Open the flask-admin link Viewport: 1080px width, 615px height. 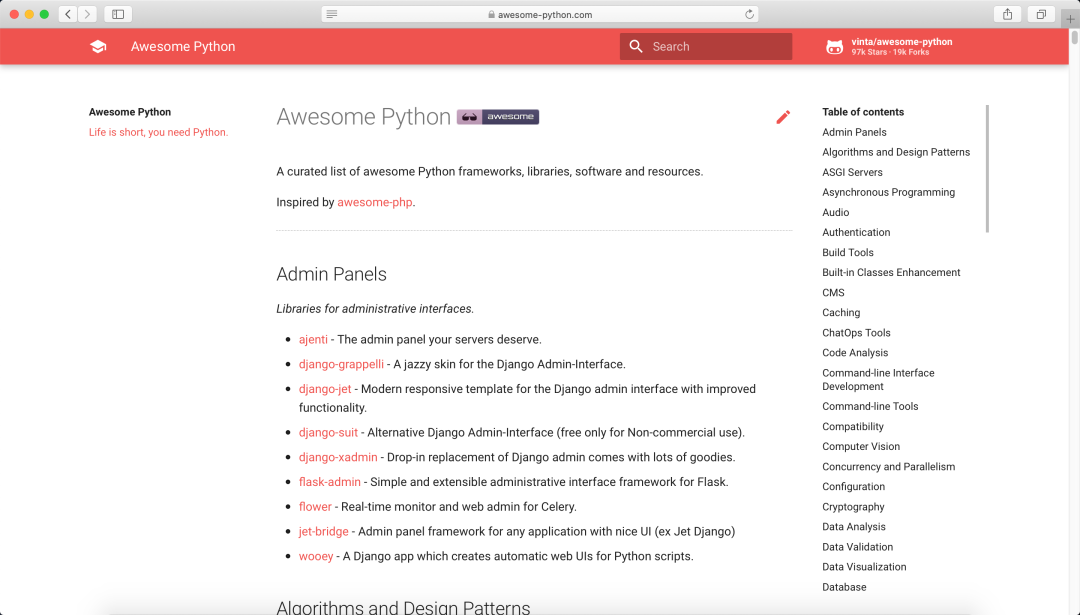tap(330, 482)
